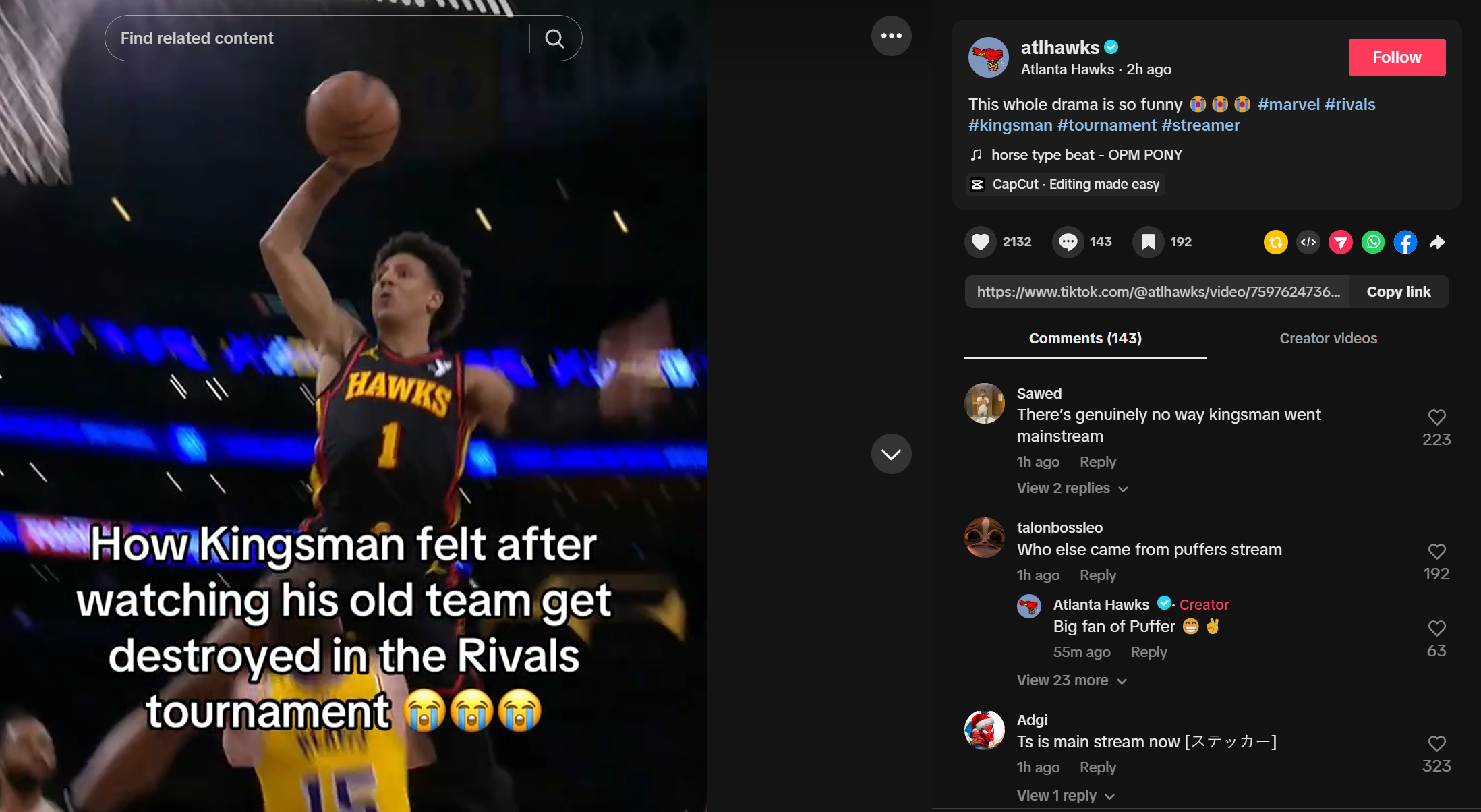Switch to the Creator videos tab
Image resolution: width=1481 pixels, height=812 pixels.
pos(1328,339)
